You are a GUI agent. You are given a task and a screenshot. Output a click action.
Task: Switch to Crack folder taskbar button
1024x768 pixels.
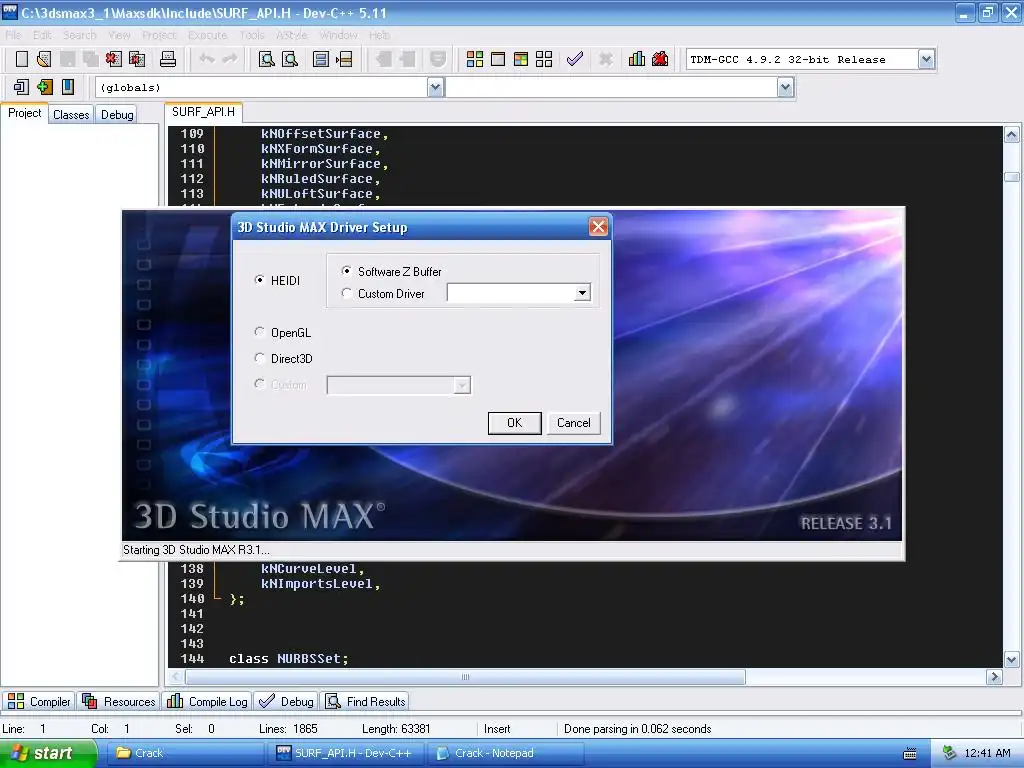[x=183, y=754]
